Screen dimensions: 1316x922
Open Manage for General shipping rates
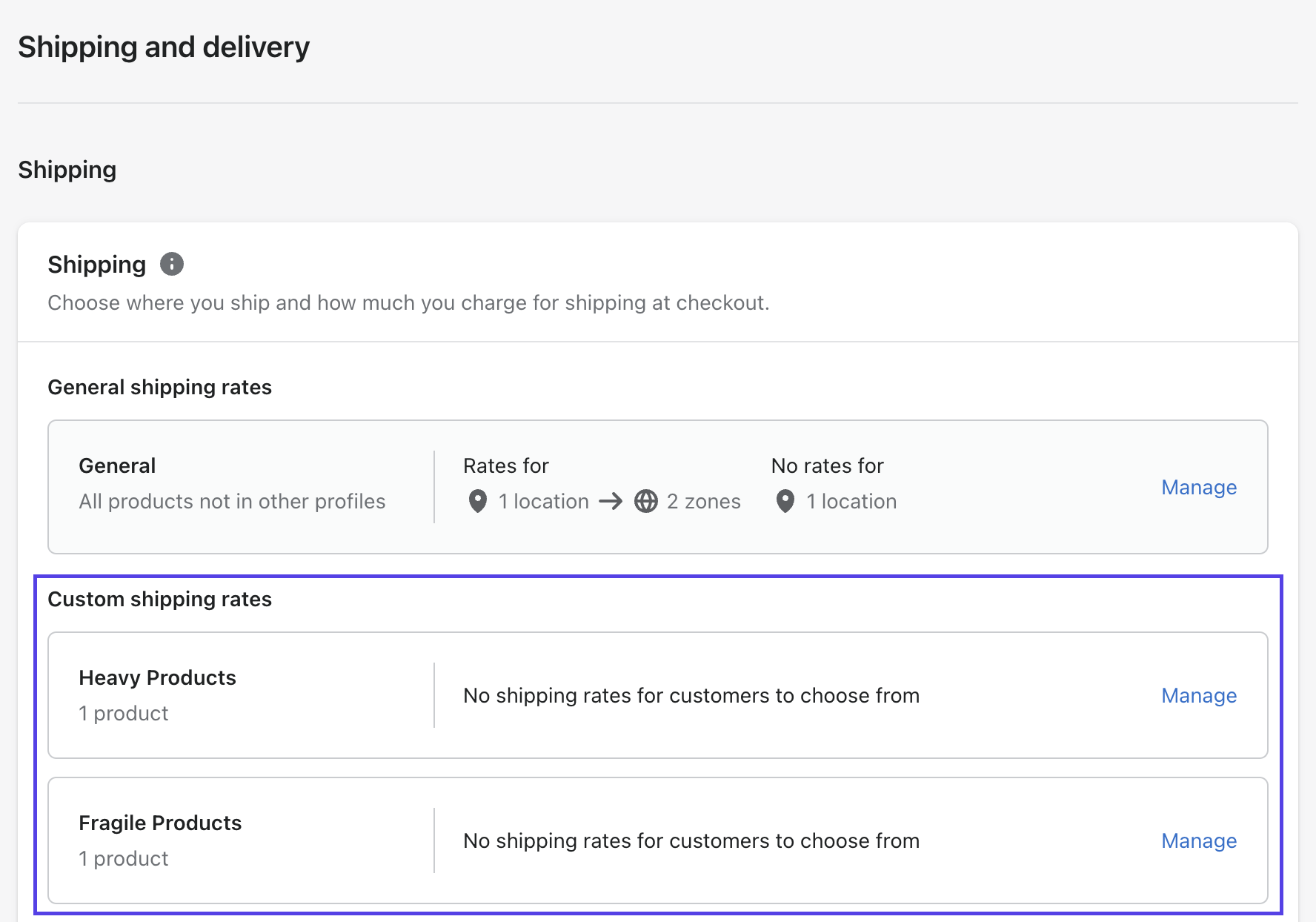pos(1198,487)
